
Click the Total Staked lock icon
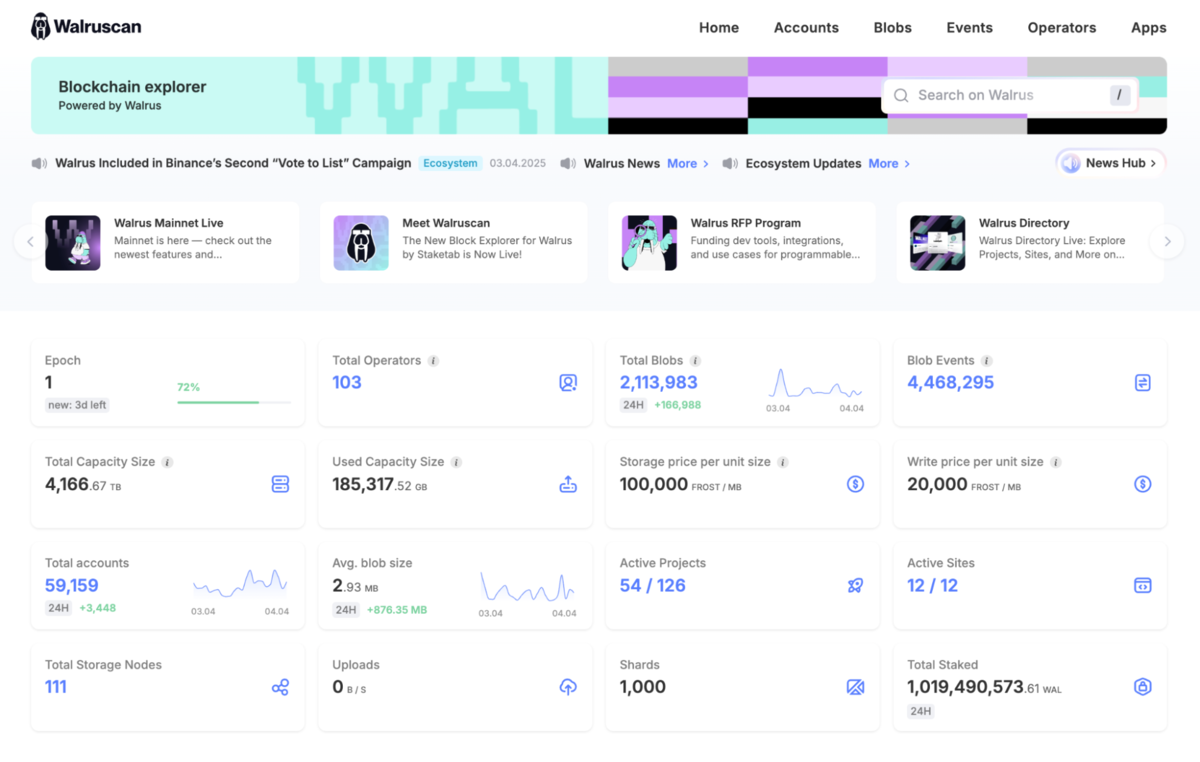click(x=1143, y=687)
